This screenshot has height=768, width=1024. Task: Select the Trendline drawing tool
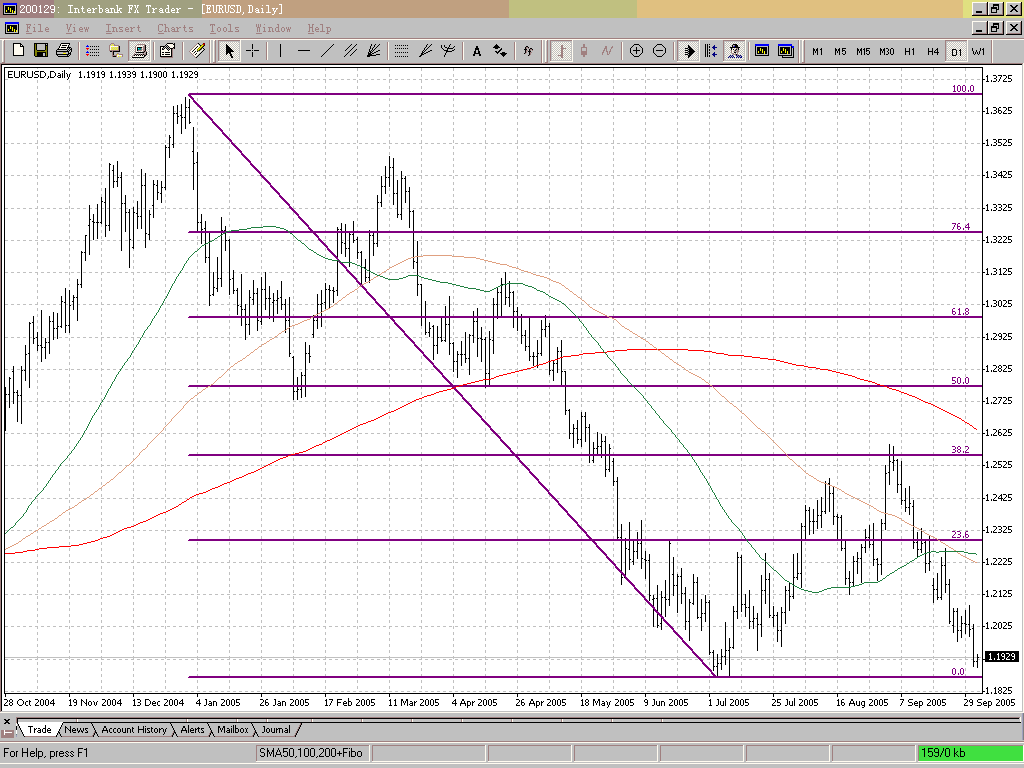click(328, 51)
